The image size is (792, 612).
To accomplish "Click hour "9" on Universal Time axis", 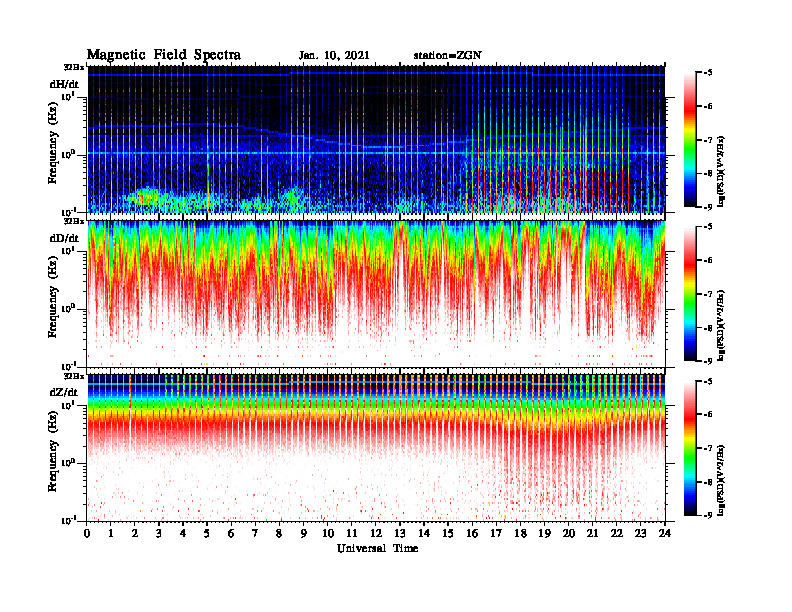I will 304,533.
